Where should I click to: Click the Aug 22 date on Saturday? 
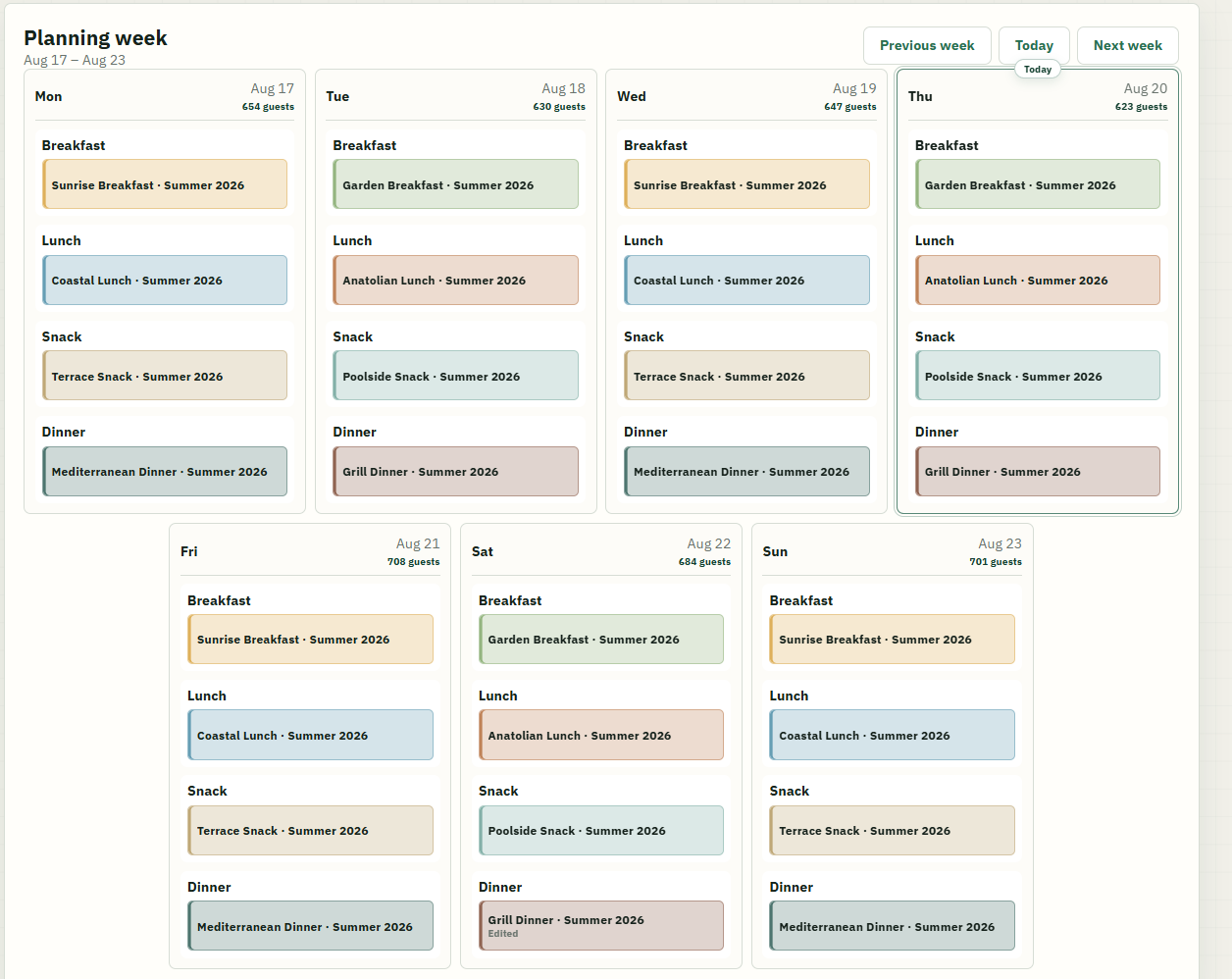pos(709,543)
